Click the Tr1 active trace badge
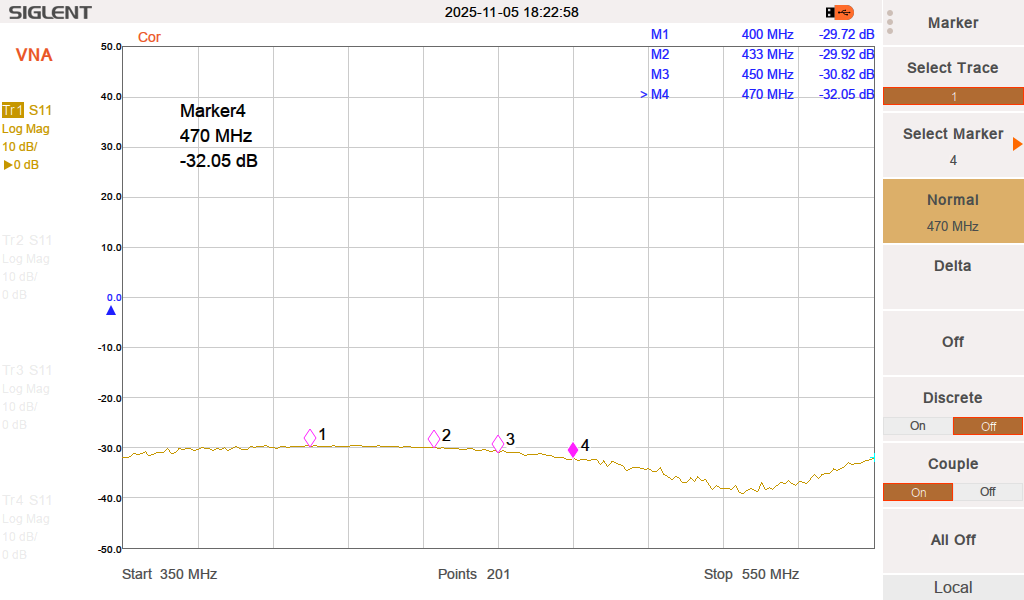 tap(13, 110)
